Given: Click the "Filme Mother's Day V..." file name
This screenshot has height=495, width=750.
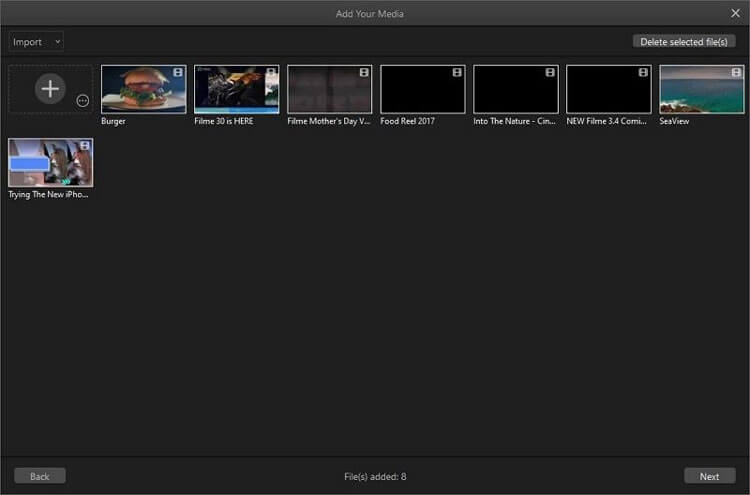Looking at the screenshot, I should point(329,121).
